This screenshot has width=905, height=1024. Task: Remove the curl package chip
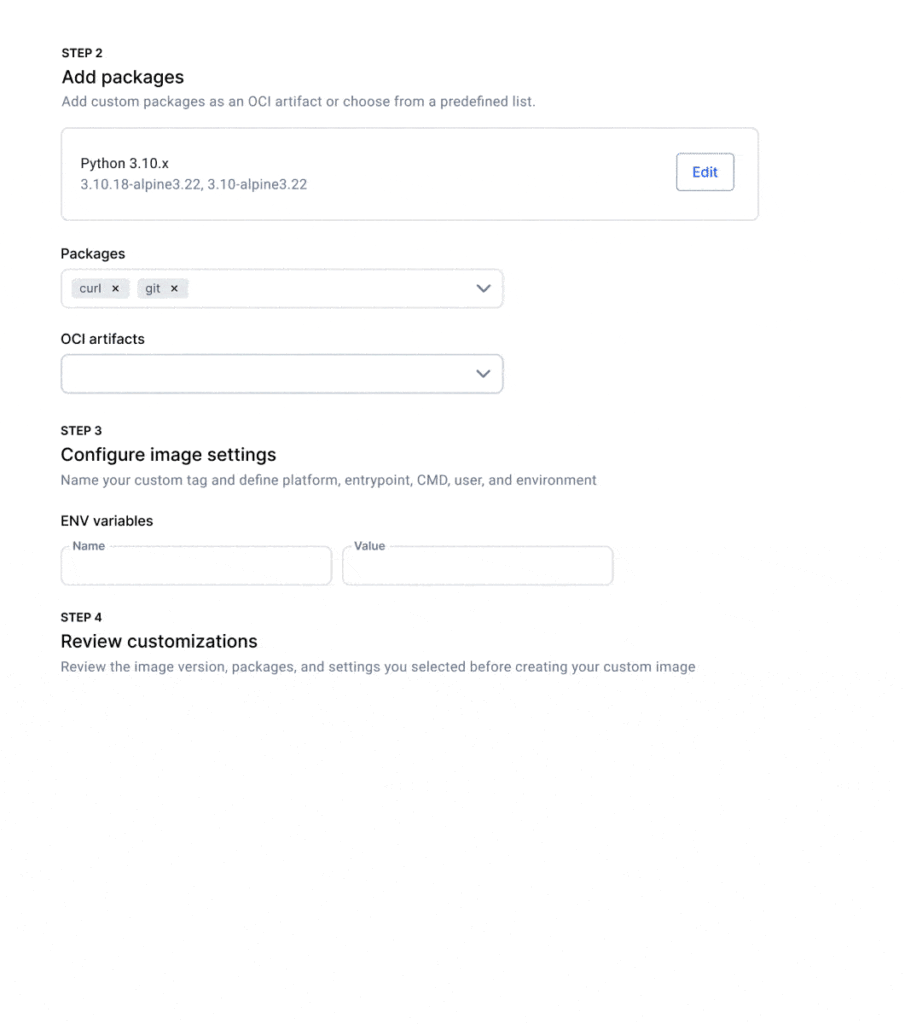pyautogui.click(x=115, y=289)
